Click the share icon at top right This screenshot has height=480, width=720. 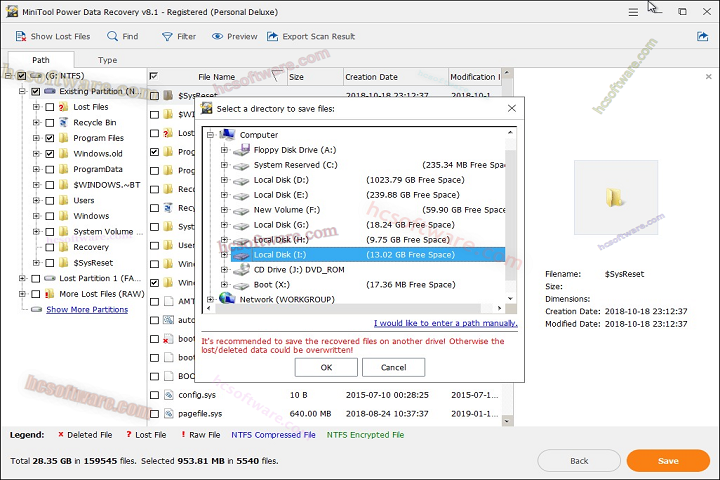(703, 36)
